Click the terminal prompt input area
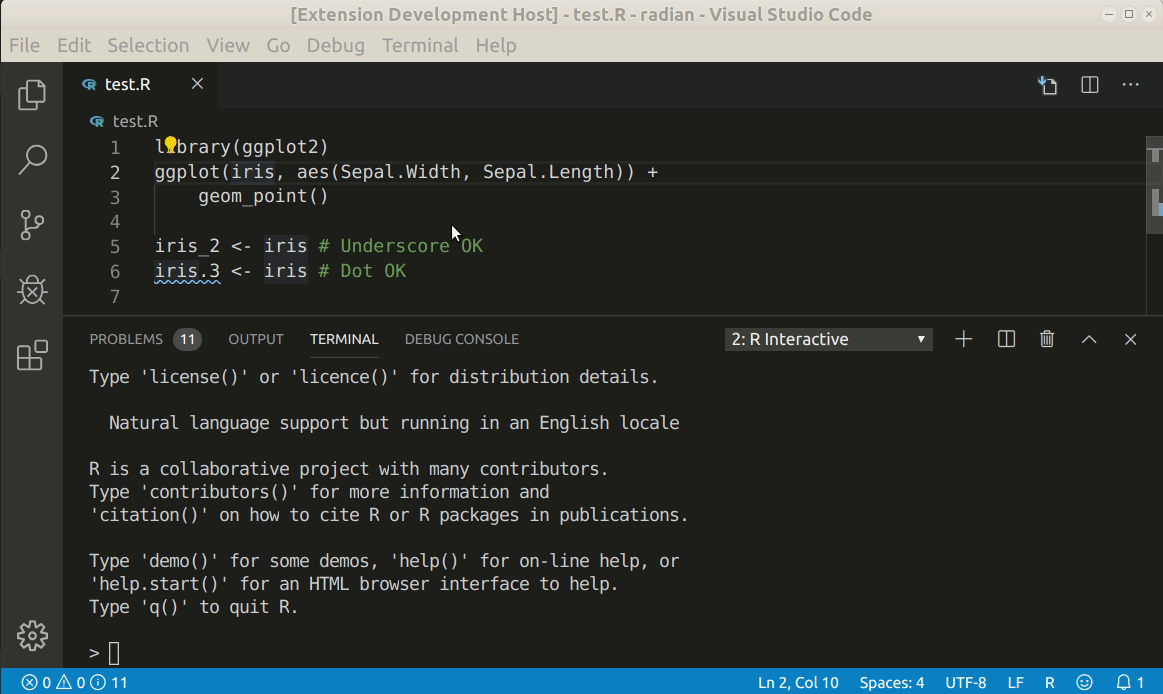1163x694 pixels. click(x=114, y=653)
